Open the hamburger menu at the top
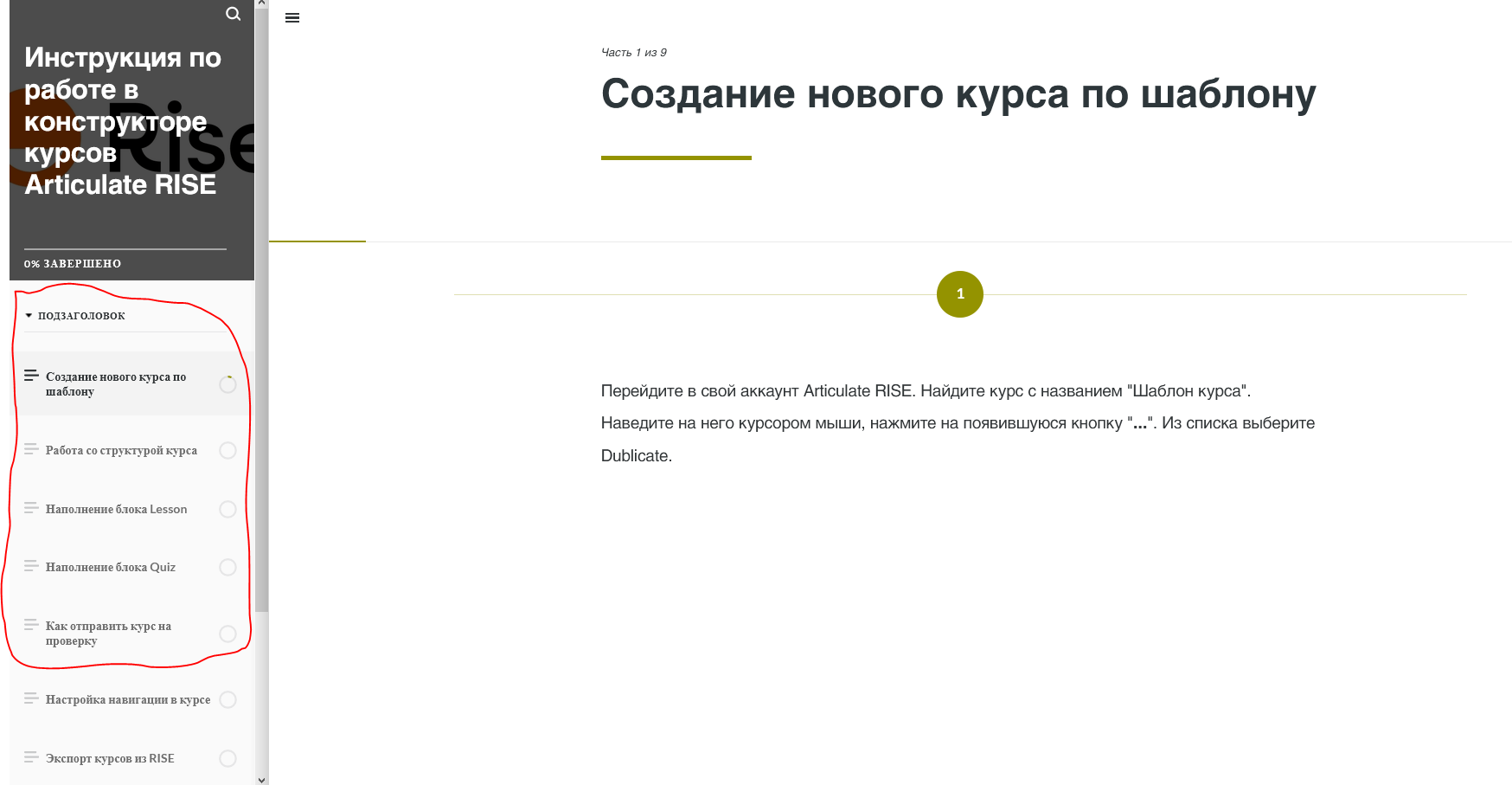The width and height of the screenshot is (1512, 785). coord(292,17)
